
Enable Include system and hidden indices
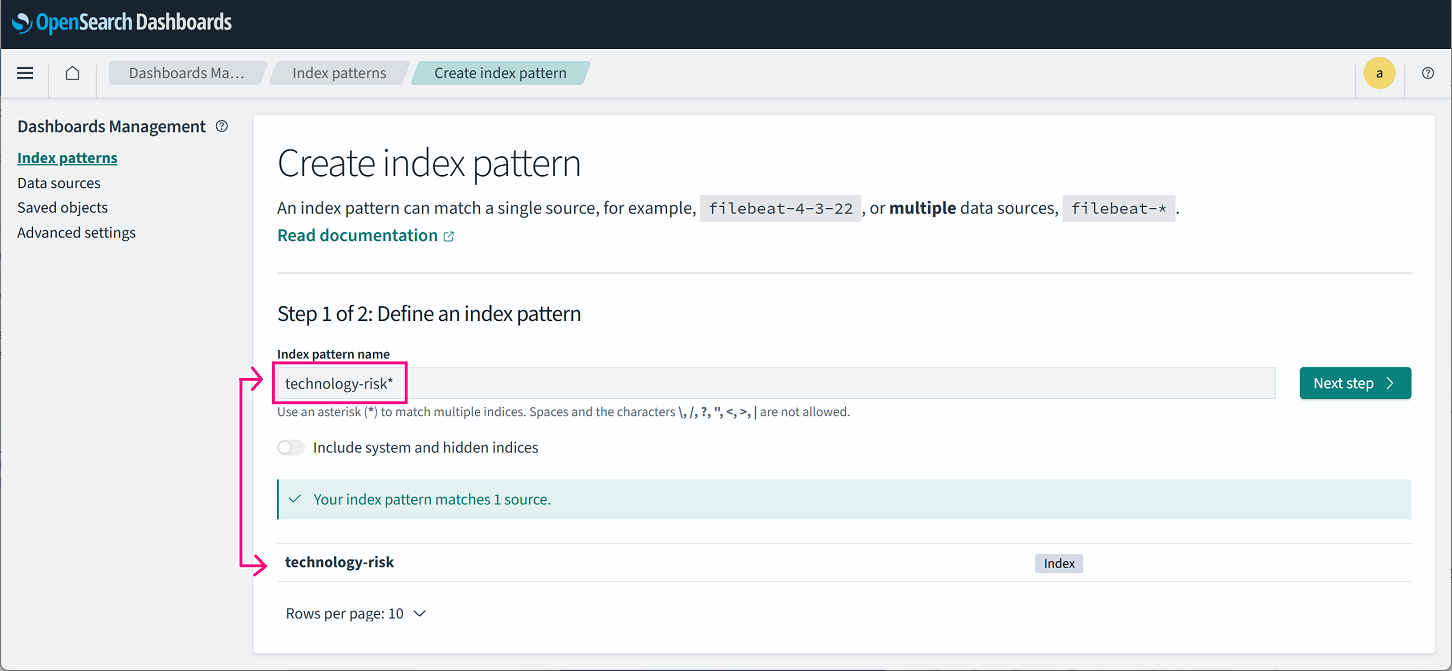pos(291,448)
